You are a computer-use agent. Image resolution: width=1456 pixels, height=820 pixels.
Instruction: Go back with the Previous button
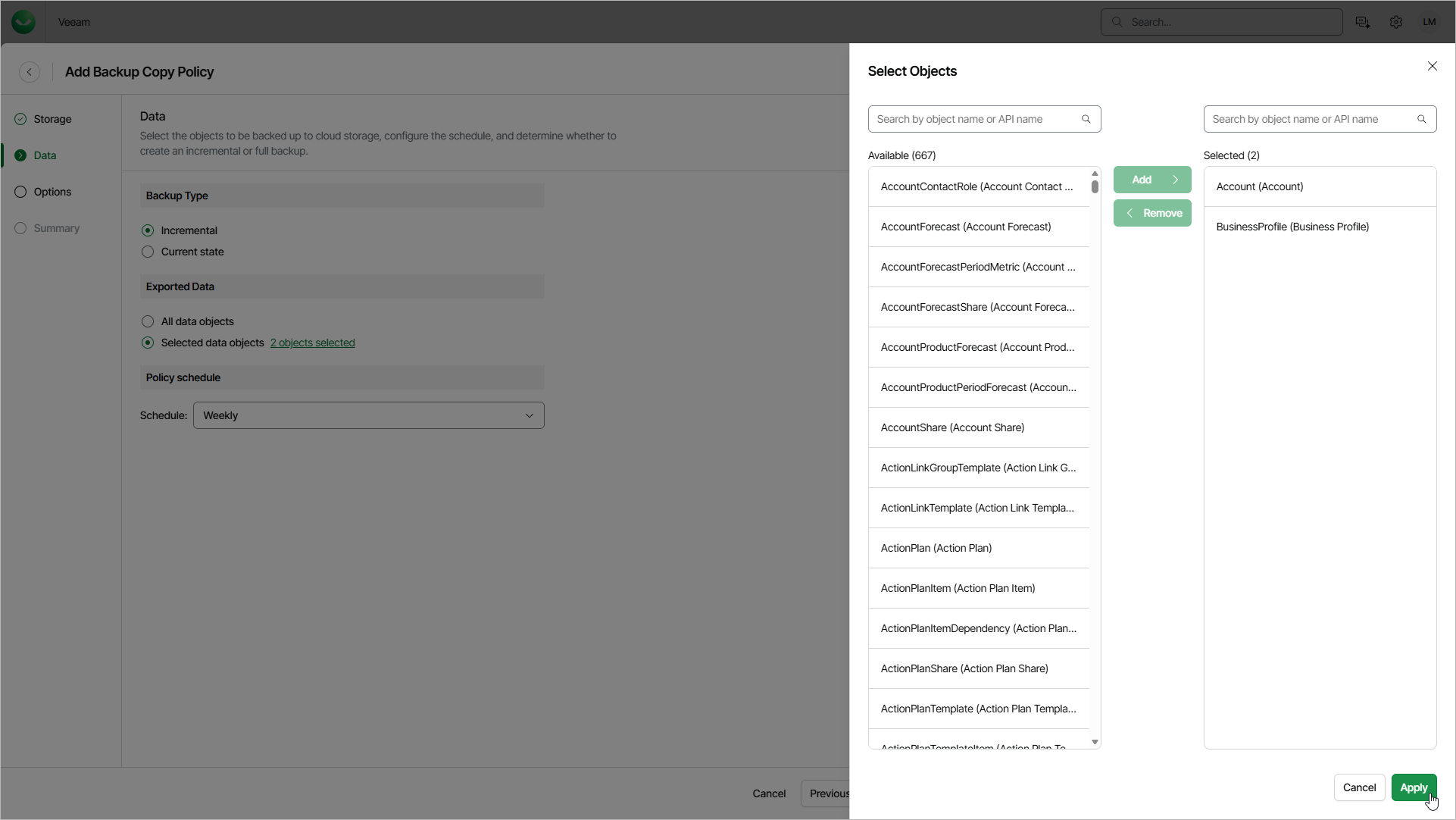pyautogui.click(x=826, y=793)
